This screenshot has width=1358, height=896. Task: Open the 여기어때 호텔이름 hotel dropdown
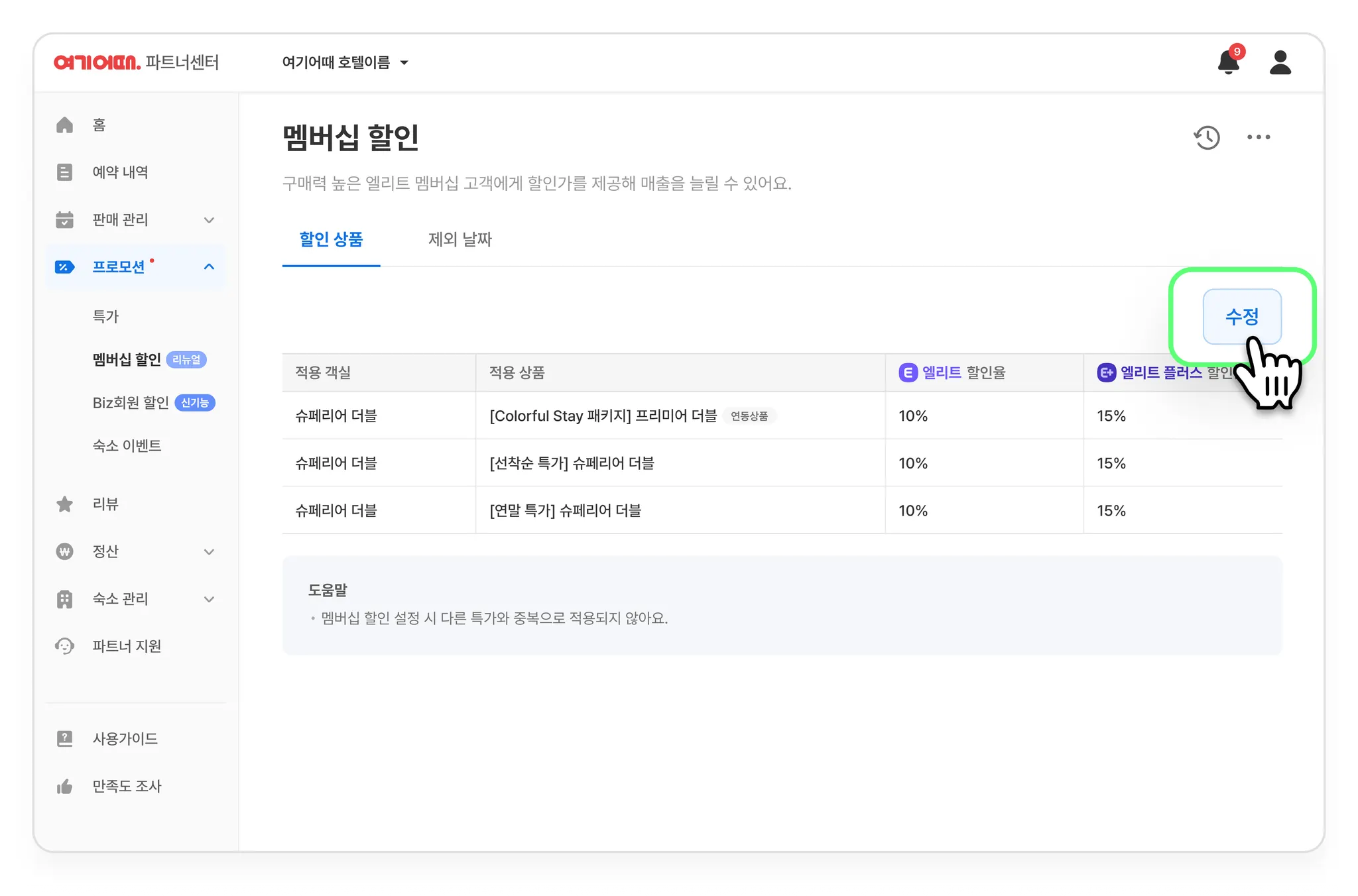coord(345,62)
